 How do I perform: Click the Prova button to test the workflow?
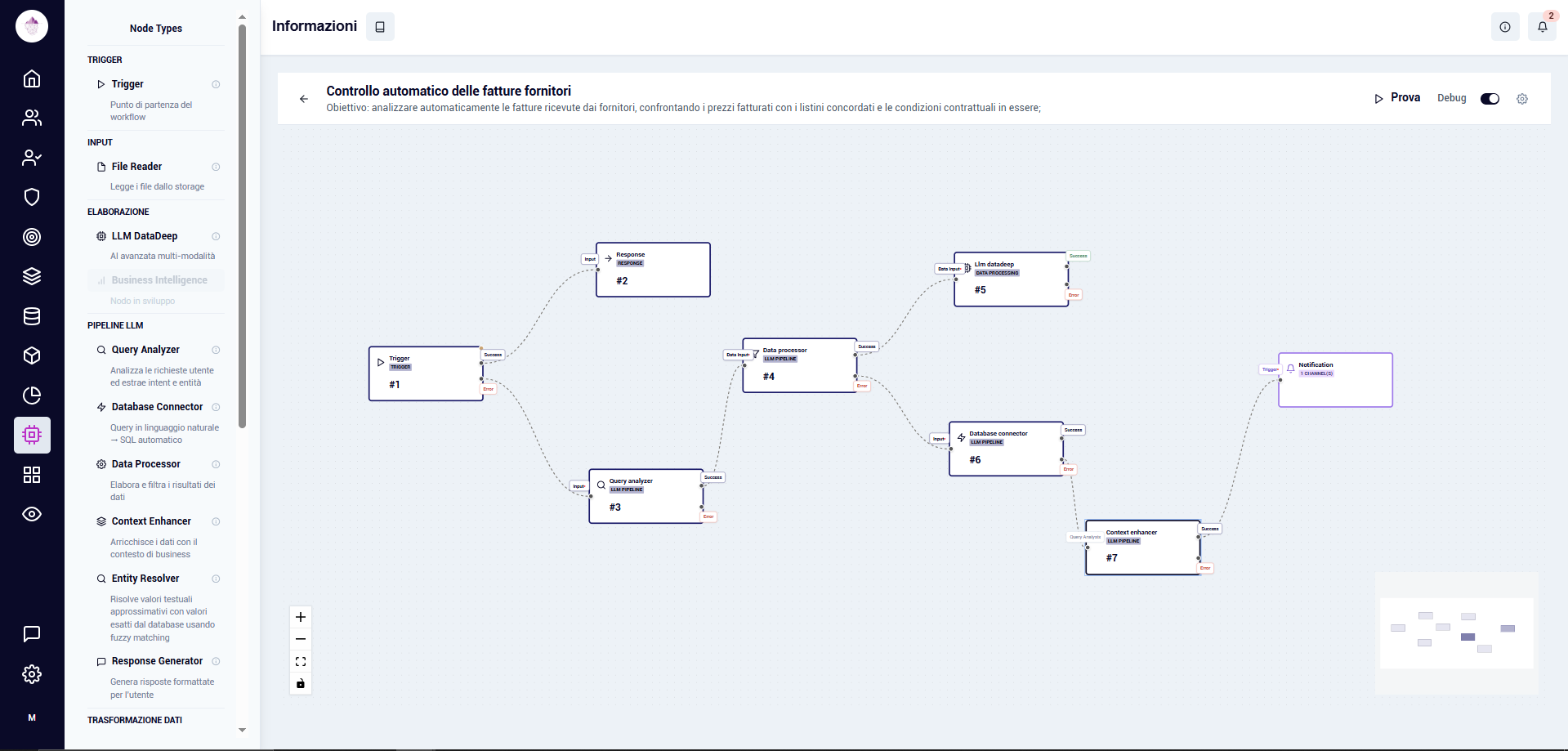tap(1396, 98)
